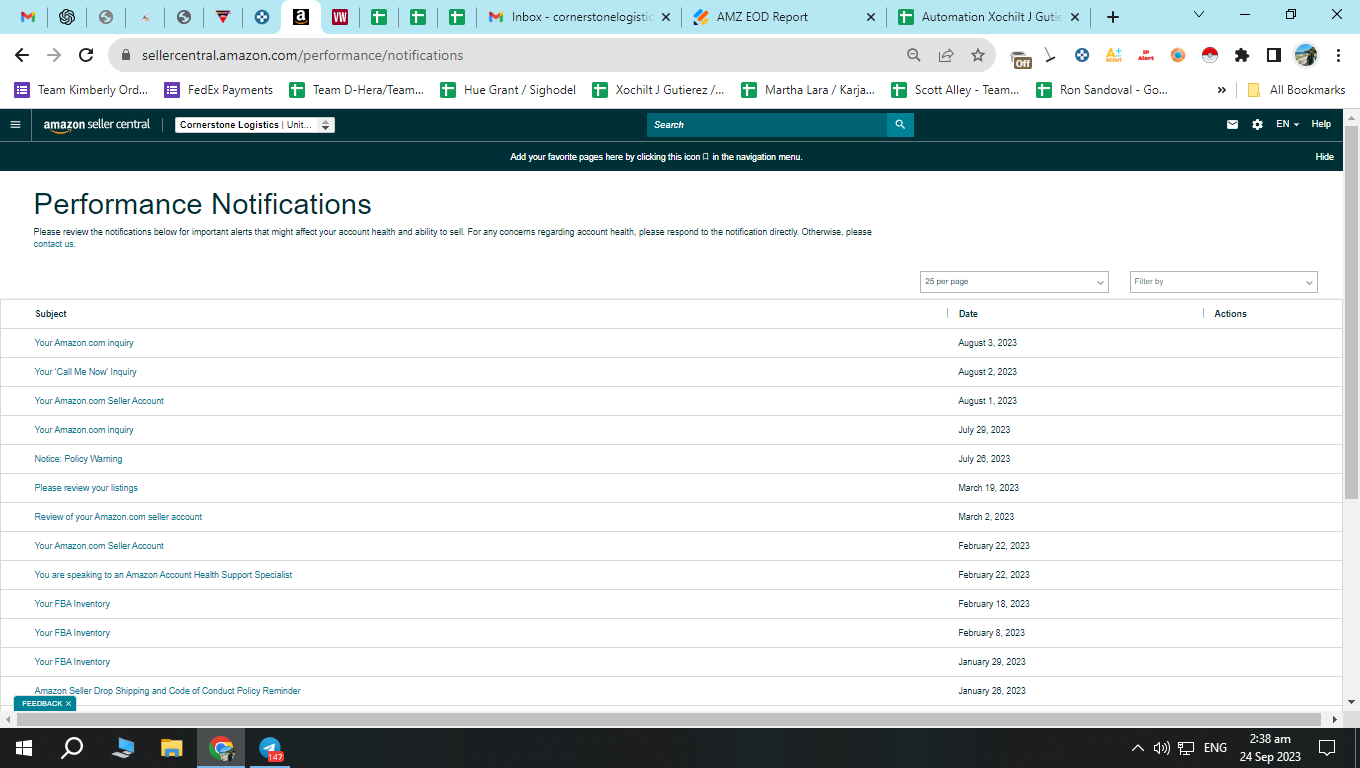The width and height of the screenshot is (1360, 768).
Task: Open the Windows notification center
Action: (x=1327, y=748)
